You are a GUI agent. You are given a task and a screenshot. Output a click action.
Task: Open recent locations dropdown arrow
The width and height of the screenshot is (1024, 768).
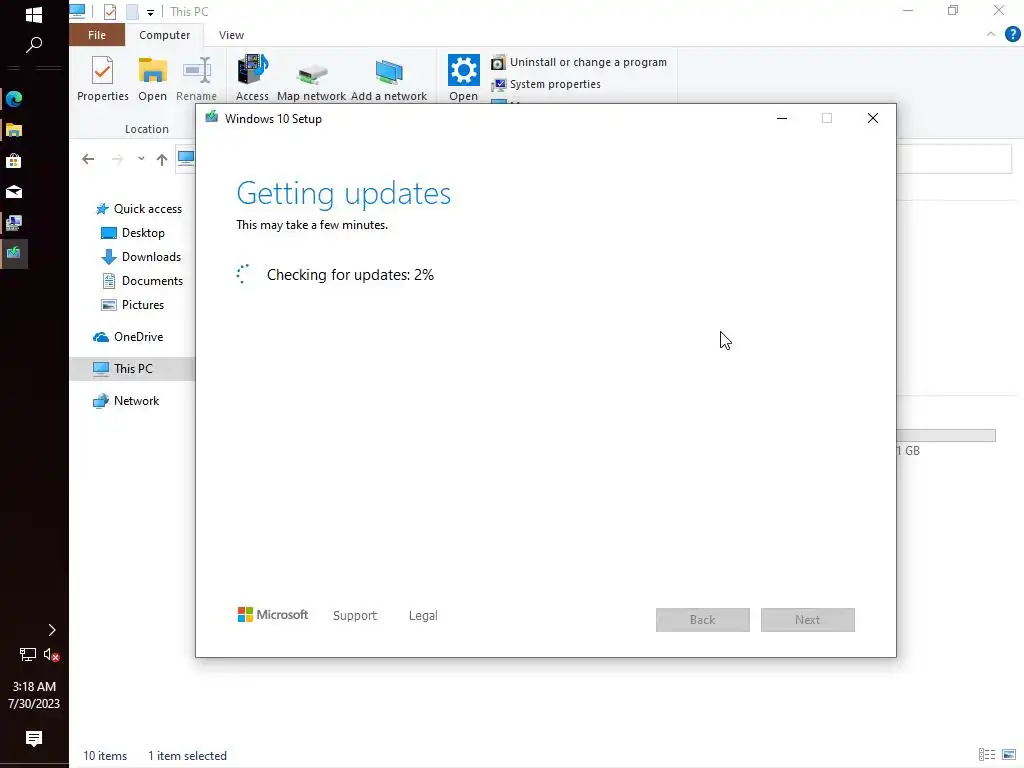(141, 159)
